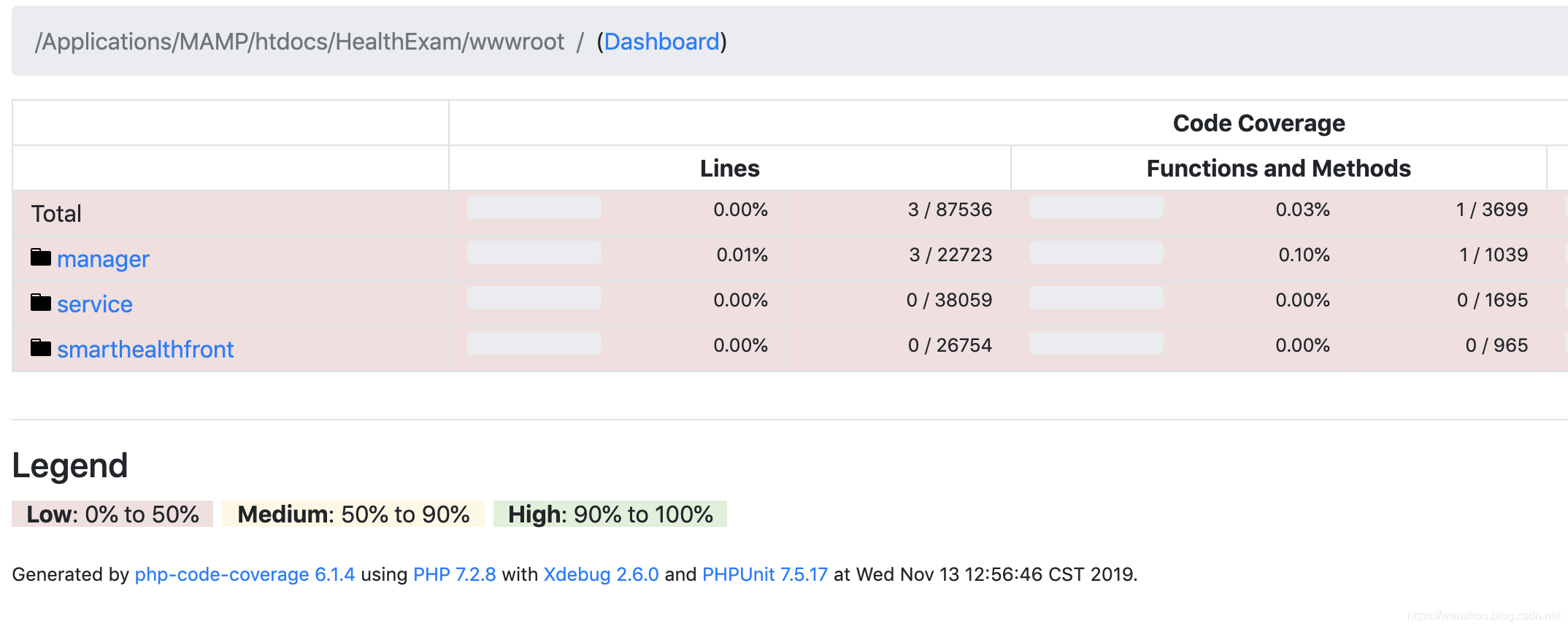Follow the php-code-coverage 6.1.4 link
The image size is (1568, 629).
point(245,574)
